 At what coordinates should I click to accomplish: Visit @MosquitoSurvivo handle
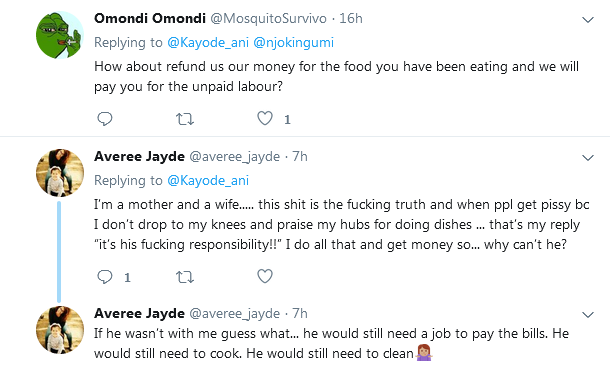pos(268,18)
